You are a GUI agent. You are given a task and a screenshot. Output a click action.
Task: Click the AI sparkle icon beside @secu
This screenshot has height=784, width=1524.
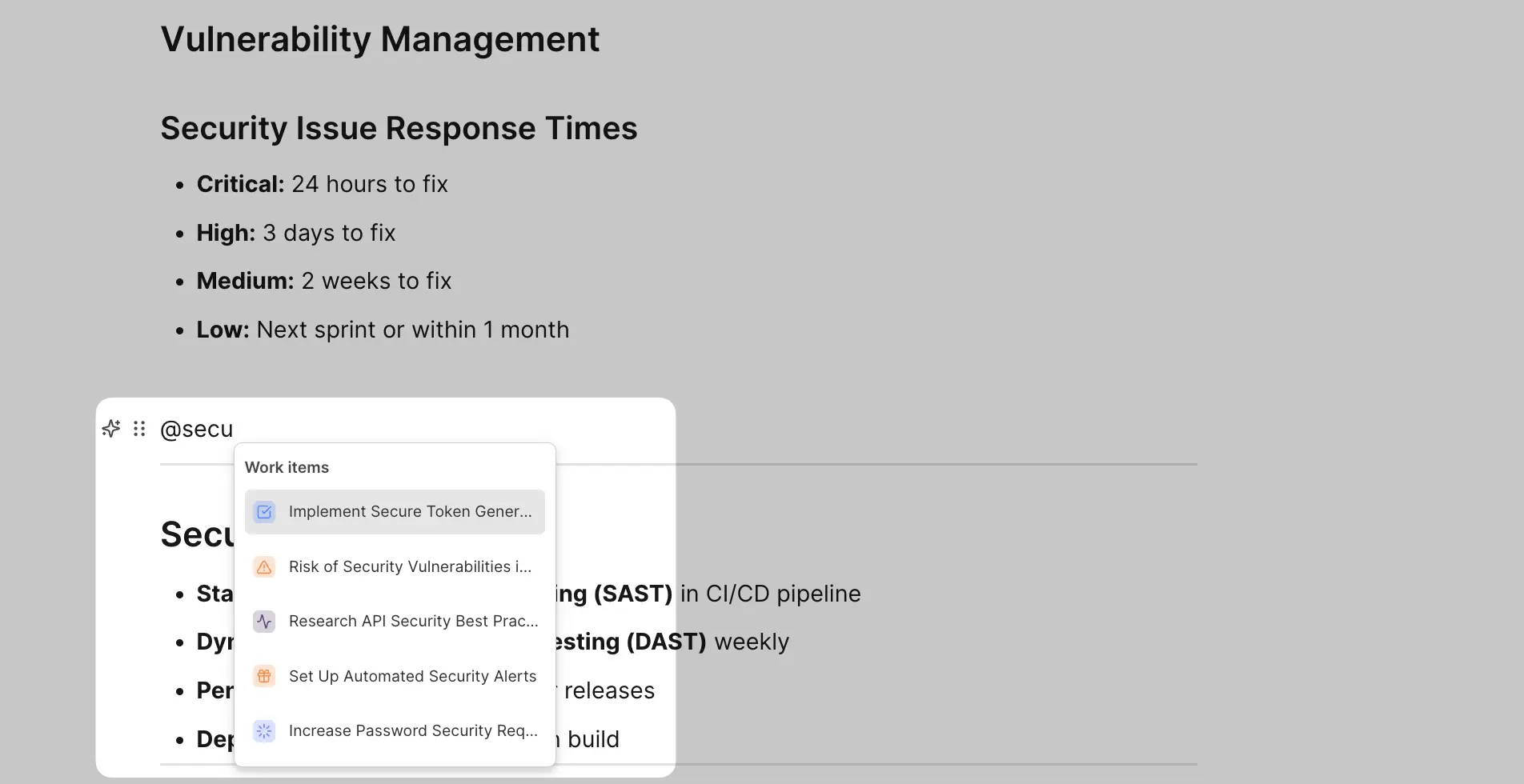coord(111,429)
